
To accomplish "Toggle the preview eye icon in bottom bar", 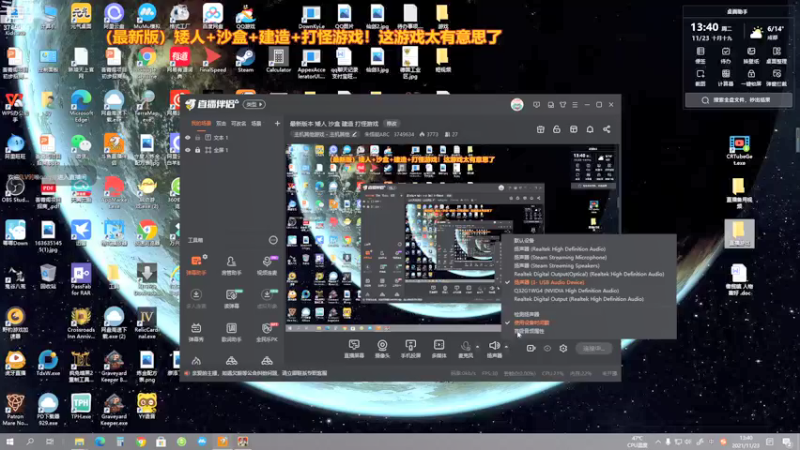I will [x=547, y=348].
